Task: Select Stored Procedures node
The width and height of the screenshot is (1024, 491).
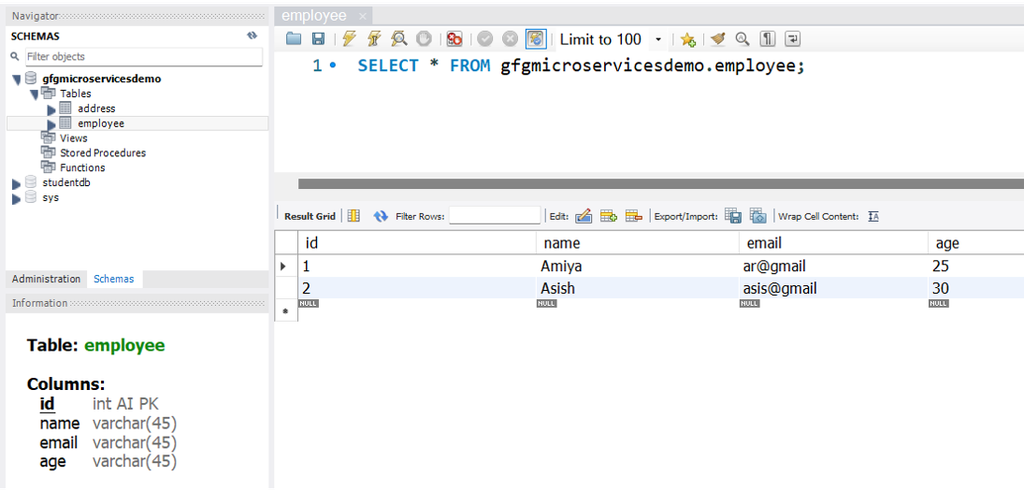Action: click(103, 153)
